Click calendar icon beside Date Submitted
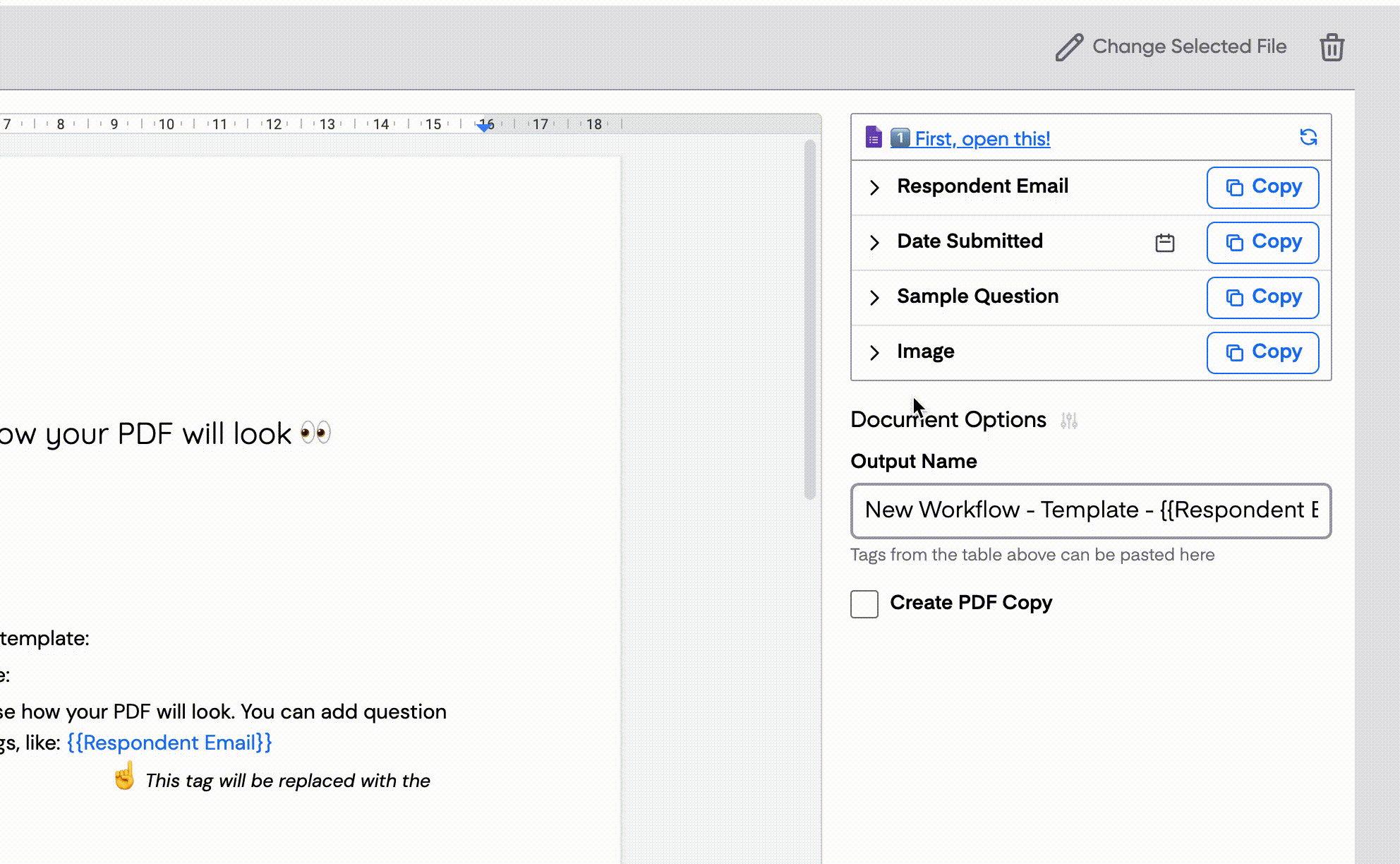Image resolution: width=1400 pixels, height=864 pixels. pyautogui.click(x=1164, y=243)
